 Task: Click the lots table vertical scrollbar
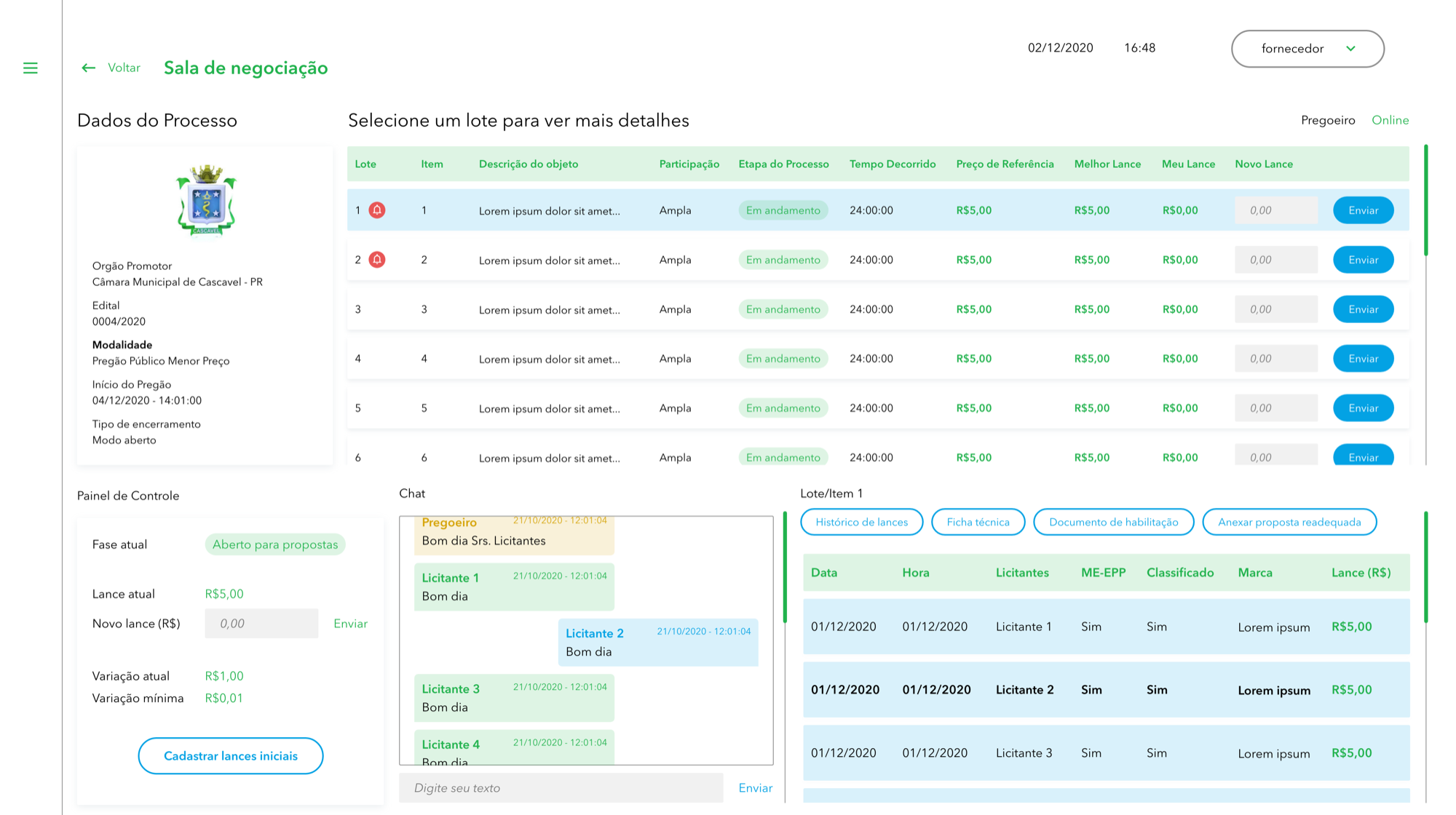1425,200
